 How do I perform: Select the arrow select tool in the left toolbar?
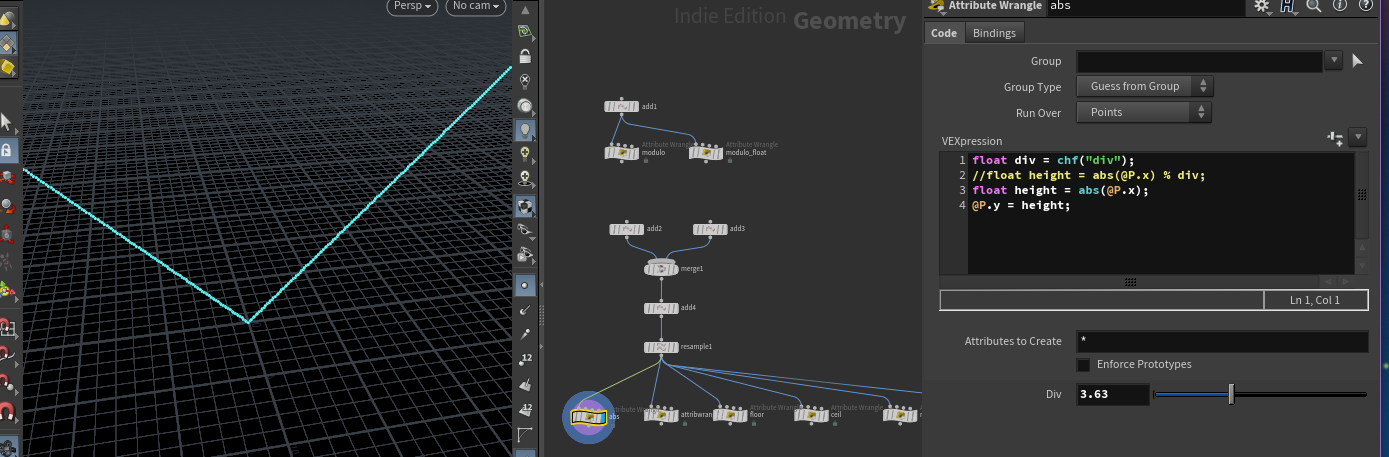(x=7, y=122)
